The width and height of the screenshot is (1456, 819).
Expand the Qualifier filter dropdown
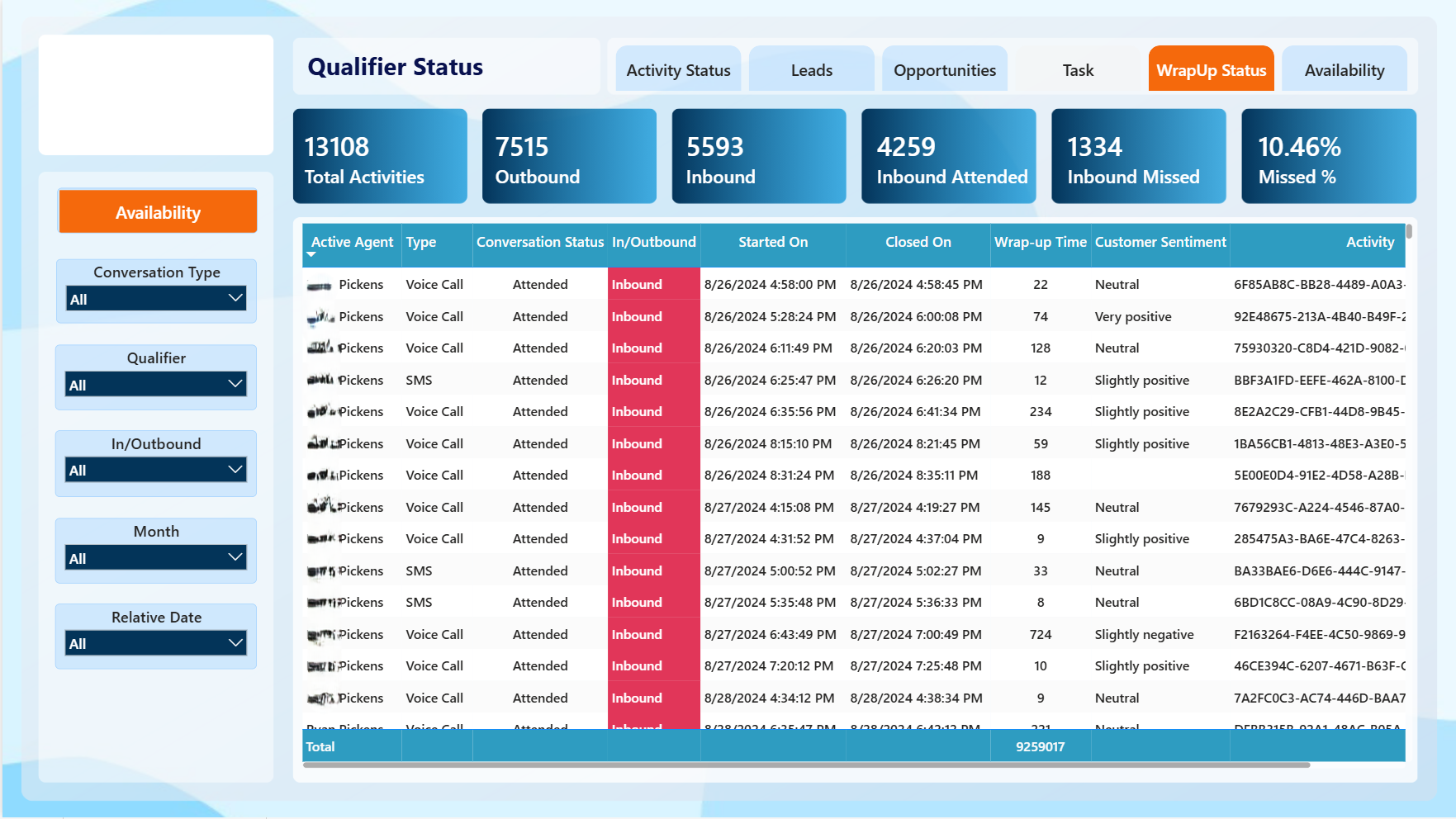click(156, 384)
